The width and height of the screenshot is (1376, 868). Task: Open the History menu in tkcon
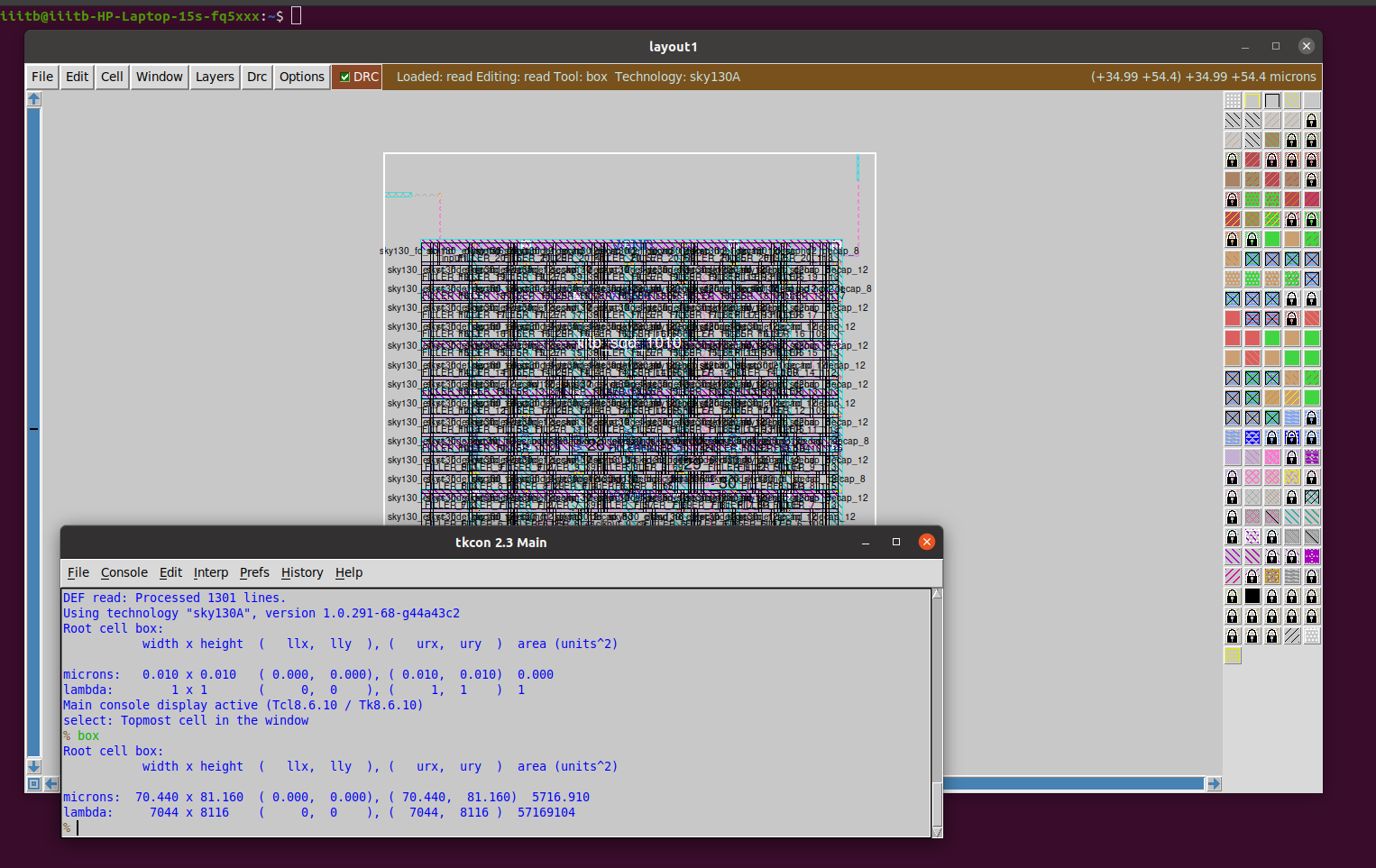tap(302, 572)
